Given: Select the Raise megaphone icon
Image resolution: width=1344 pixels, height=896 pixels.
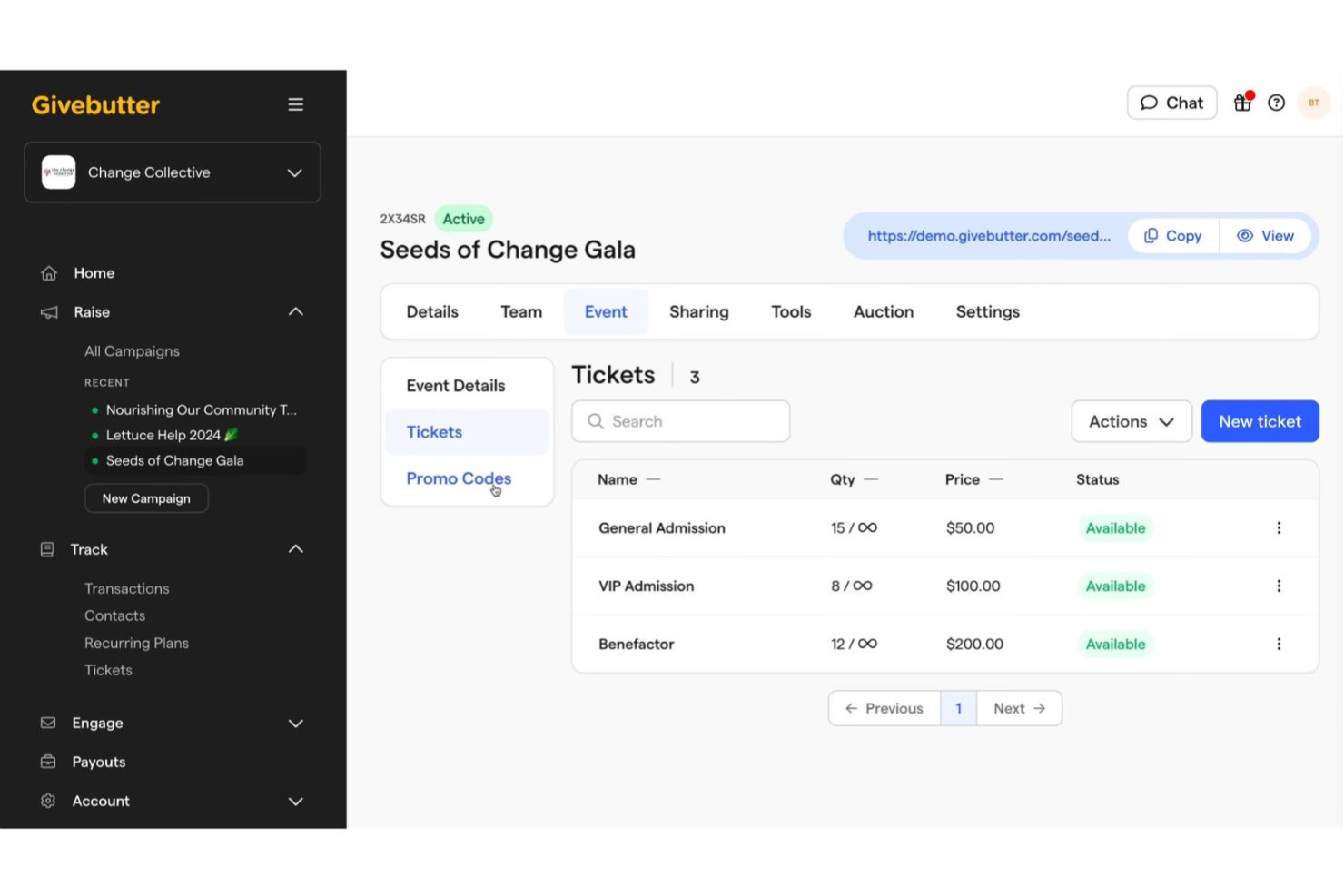Looking at the screenshot, I should click(47, 313).
